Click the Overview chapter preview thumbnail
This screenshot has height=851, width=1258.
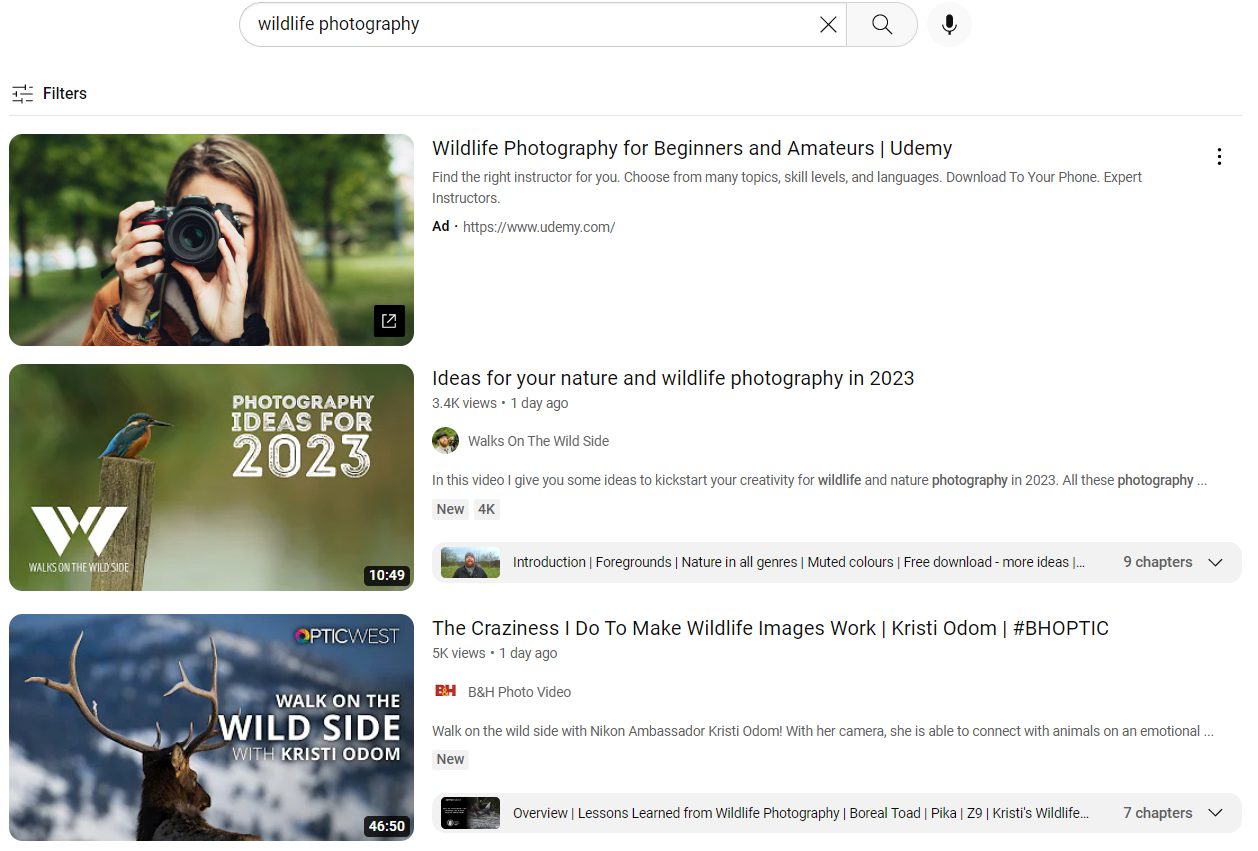[470, 813]
